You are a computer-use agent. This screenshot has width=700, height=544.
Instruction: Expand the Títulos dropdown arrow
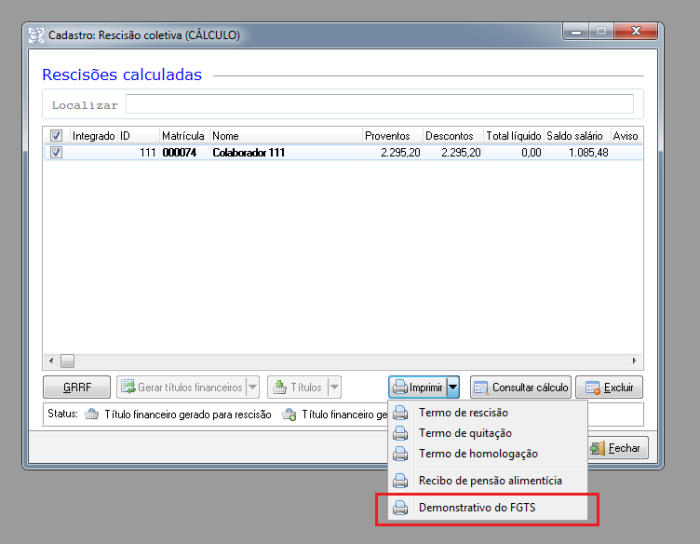pos(334,387)
